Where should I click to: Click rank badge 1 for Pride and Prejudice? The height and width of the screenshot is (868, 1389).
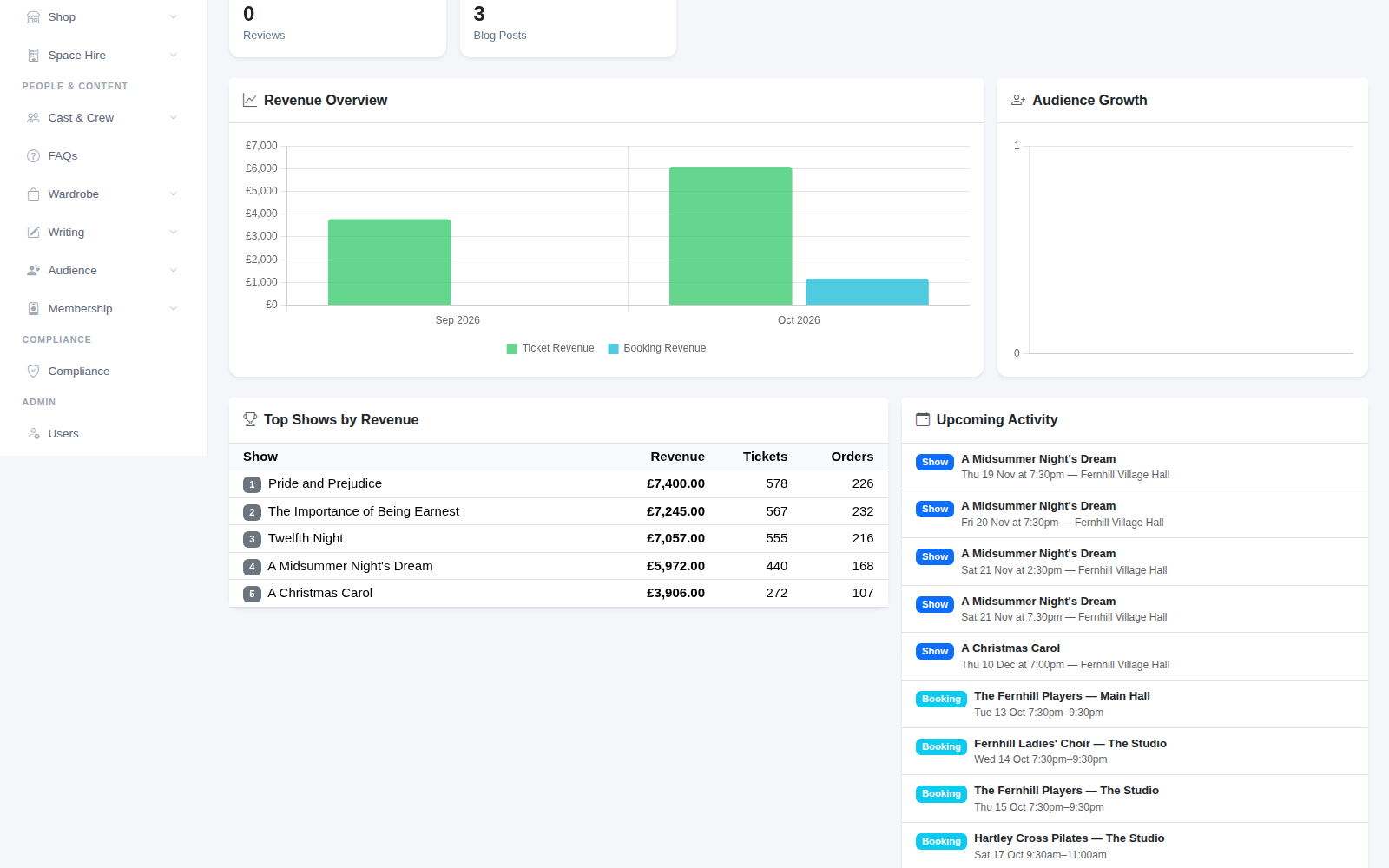coord(252,484)
